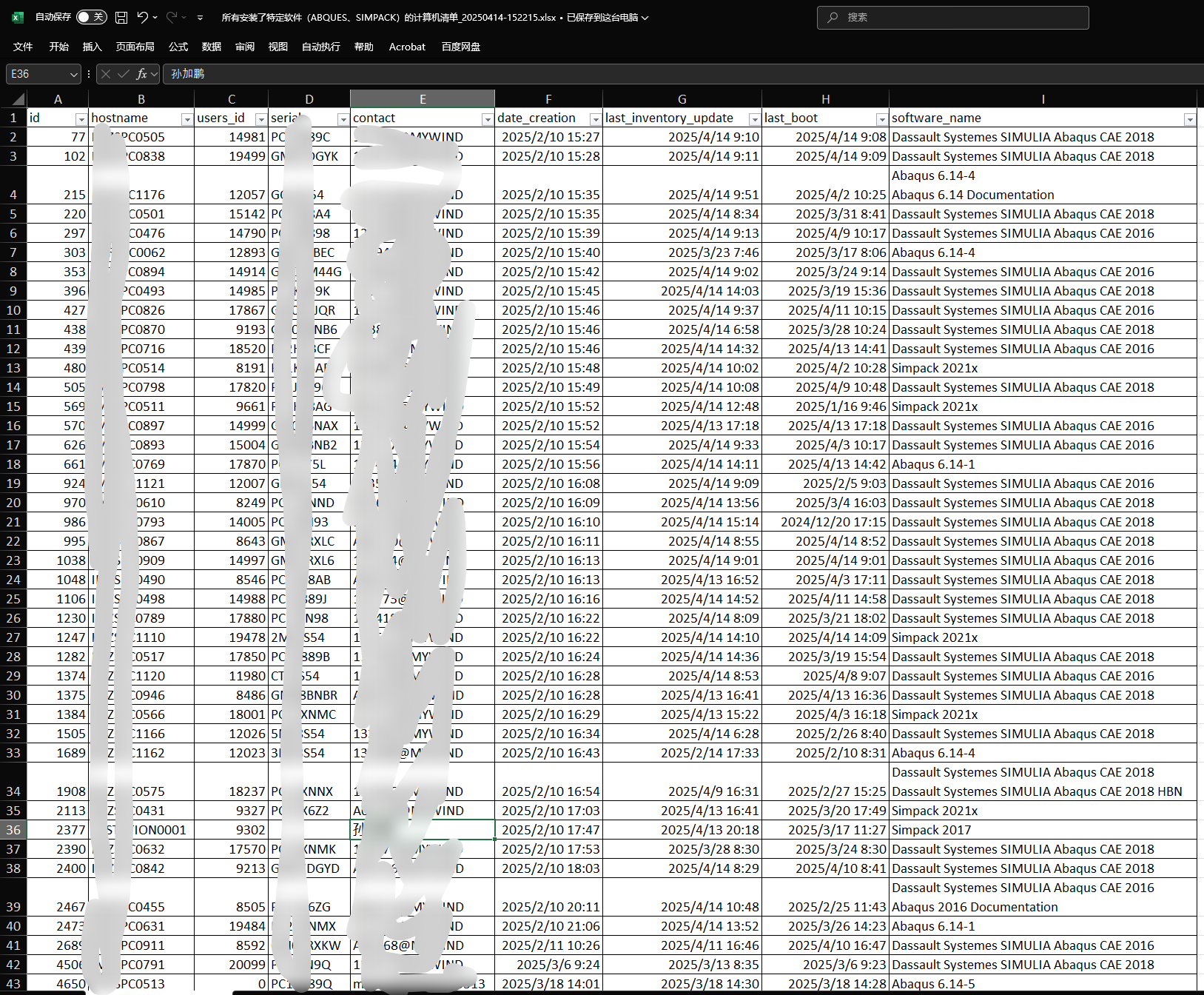Click cell with Abaqus 6.14-5
Viewport: 1204px width, 995px height.
click(x=1043, y=984)
